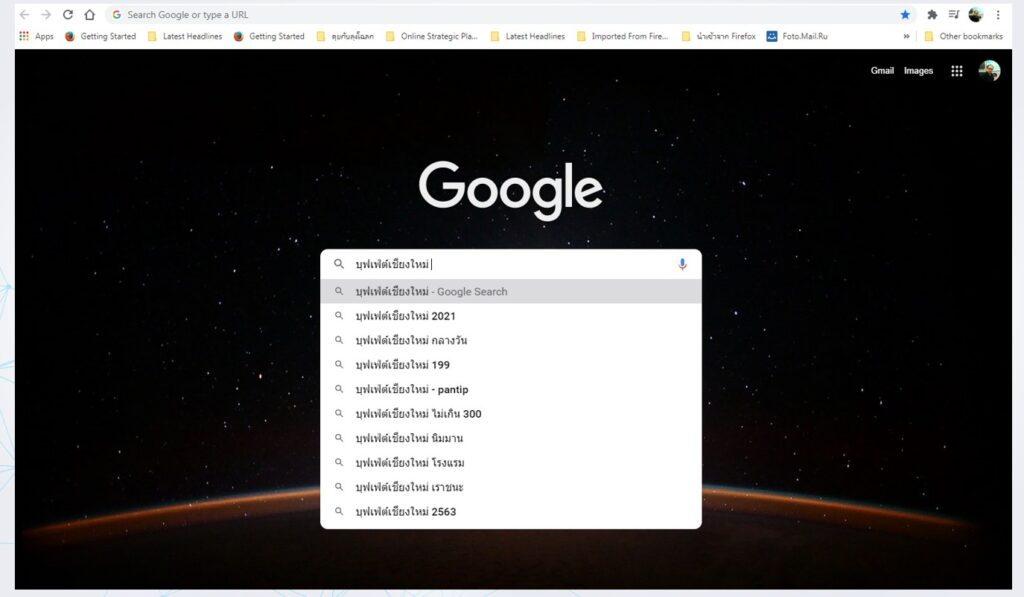1024x597 pixels.
Task: Start voice search with microphone icon
Action: (682, 264)
